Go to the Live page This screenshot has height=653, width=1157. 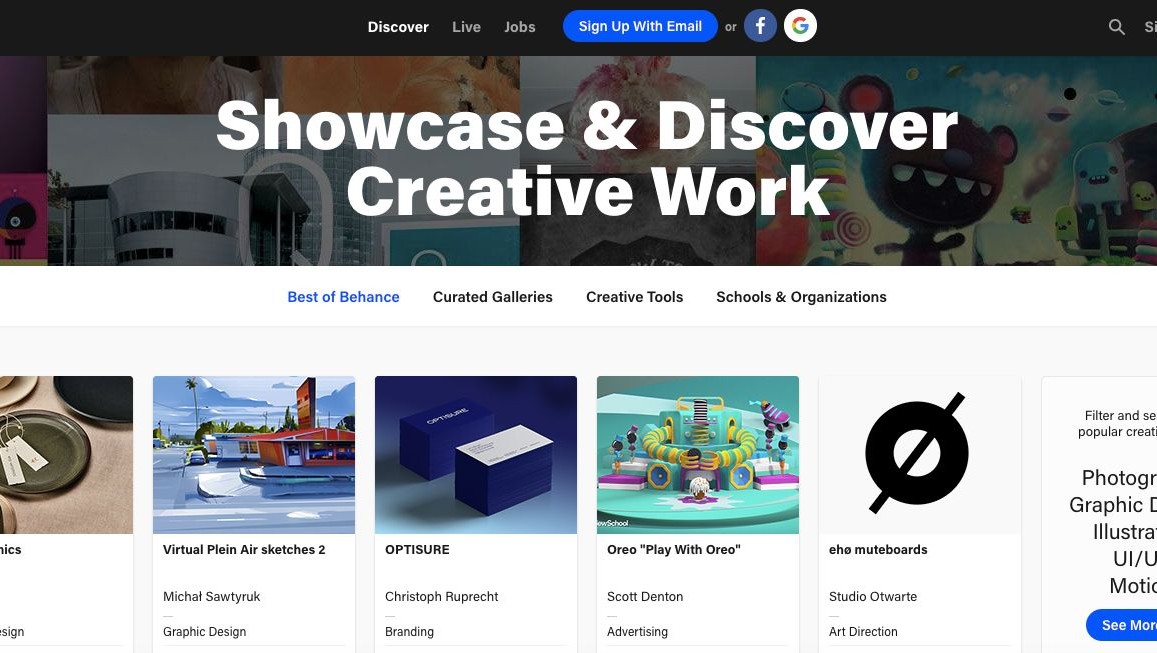coord(466,27)
